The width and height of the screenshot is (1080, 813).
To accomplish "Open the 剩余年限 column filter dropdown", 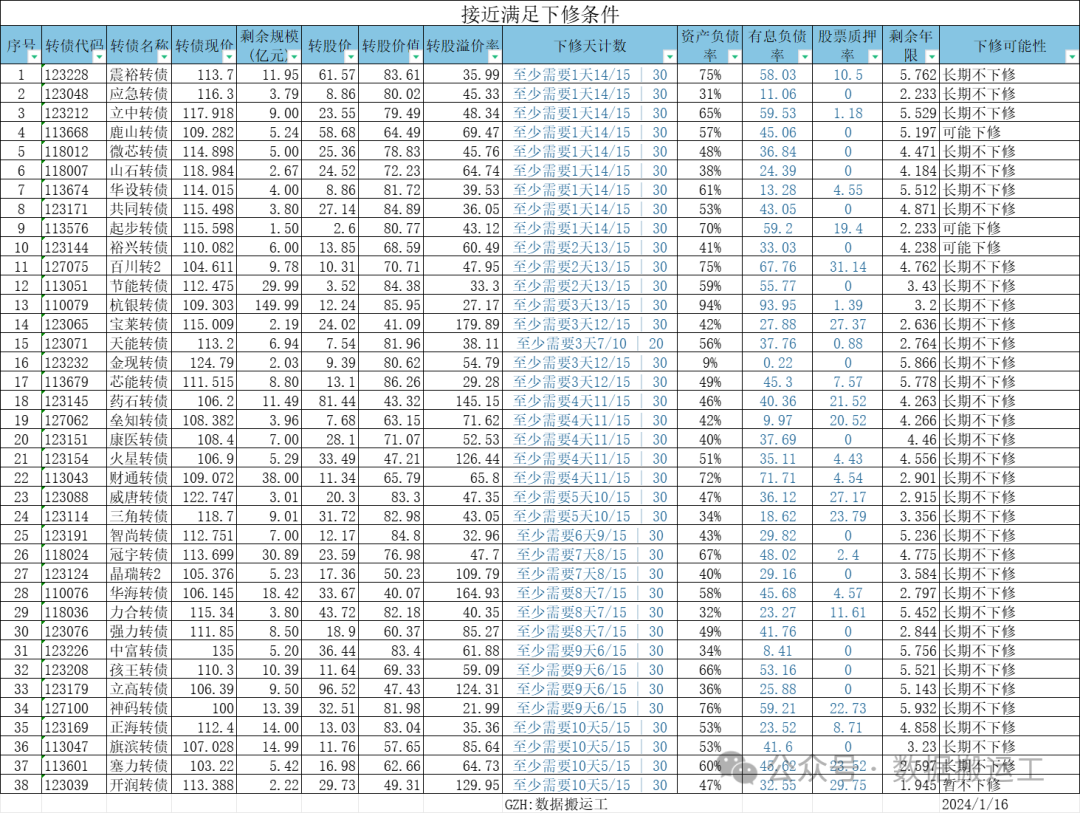I will click(x=931, y=56).
